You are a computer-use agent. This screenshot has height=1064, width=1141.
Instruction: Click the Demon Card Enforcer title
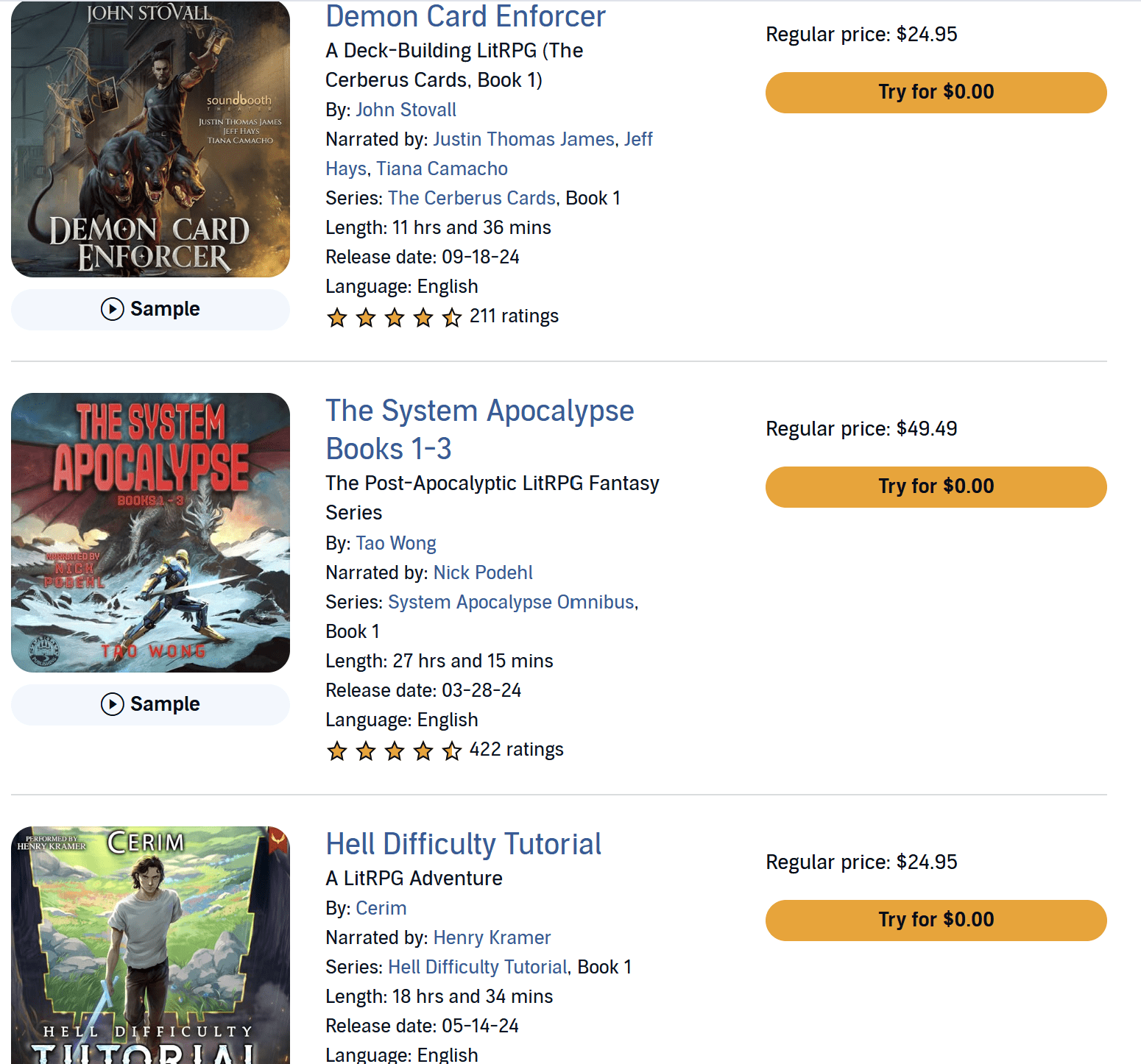[465, 16]
